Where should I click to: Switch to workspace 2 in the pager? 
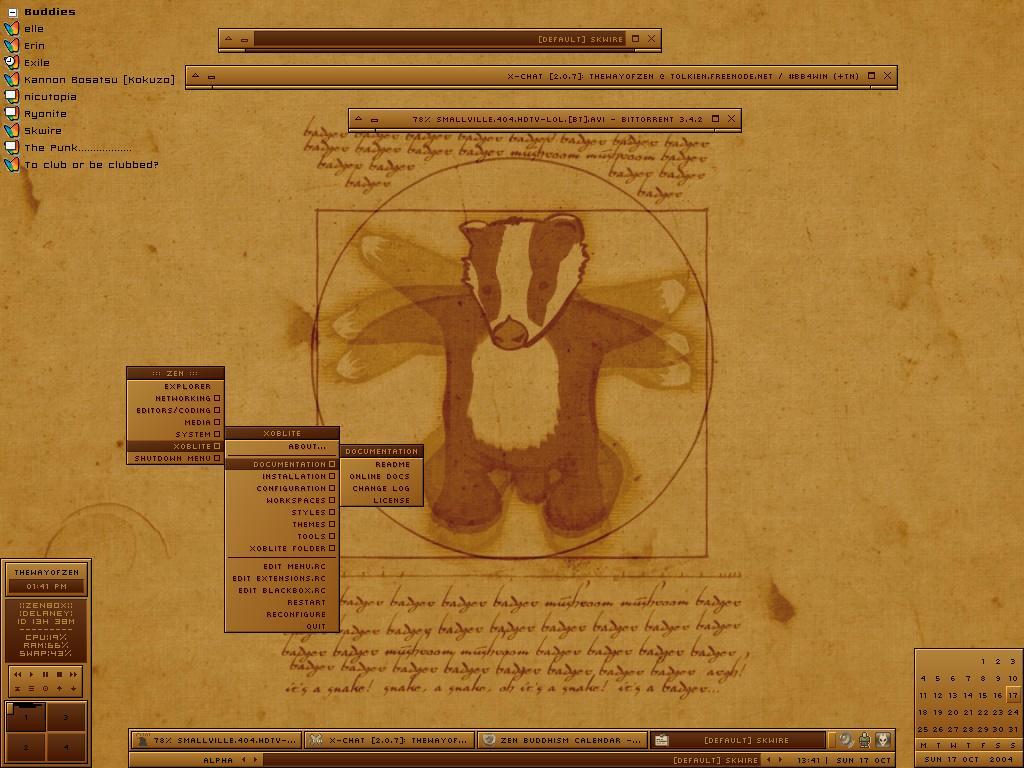tap(26, 747)
